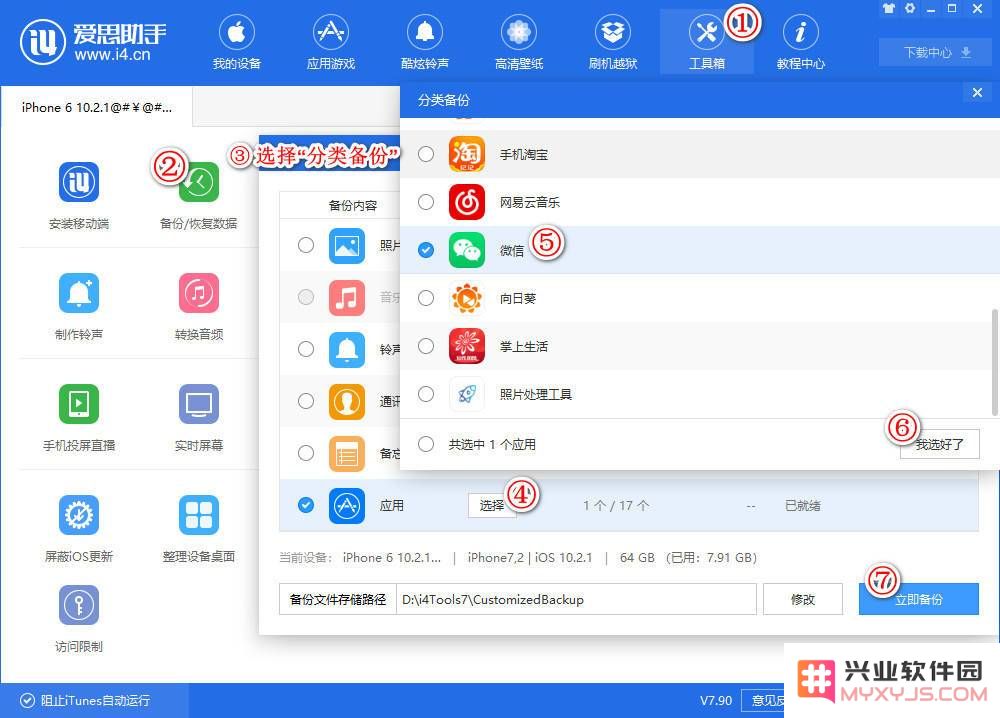
Task: Launch 转换音频 tool
Action: (x=198, y=306)
